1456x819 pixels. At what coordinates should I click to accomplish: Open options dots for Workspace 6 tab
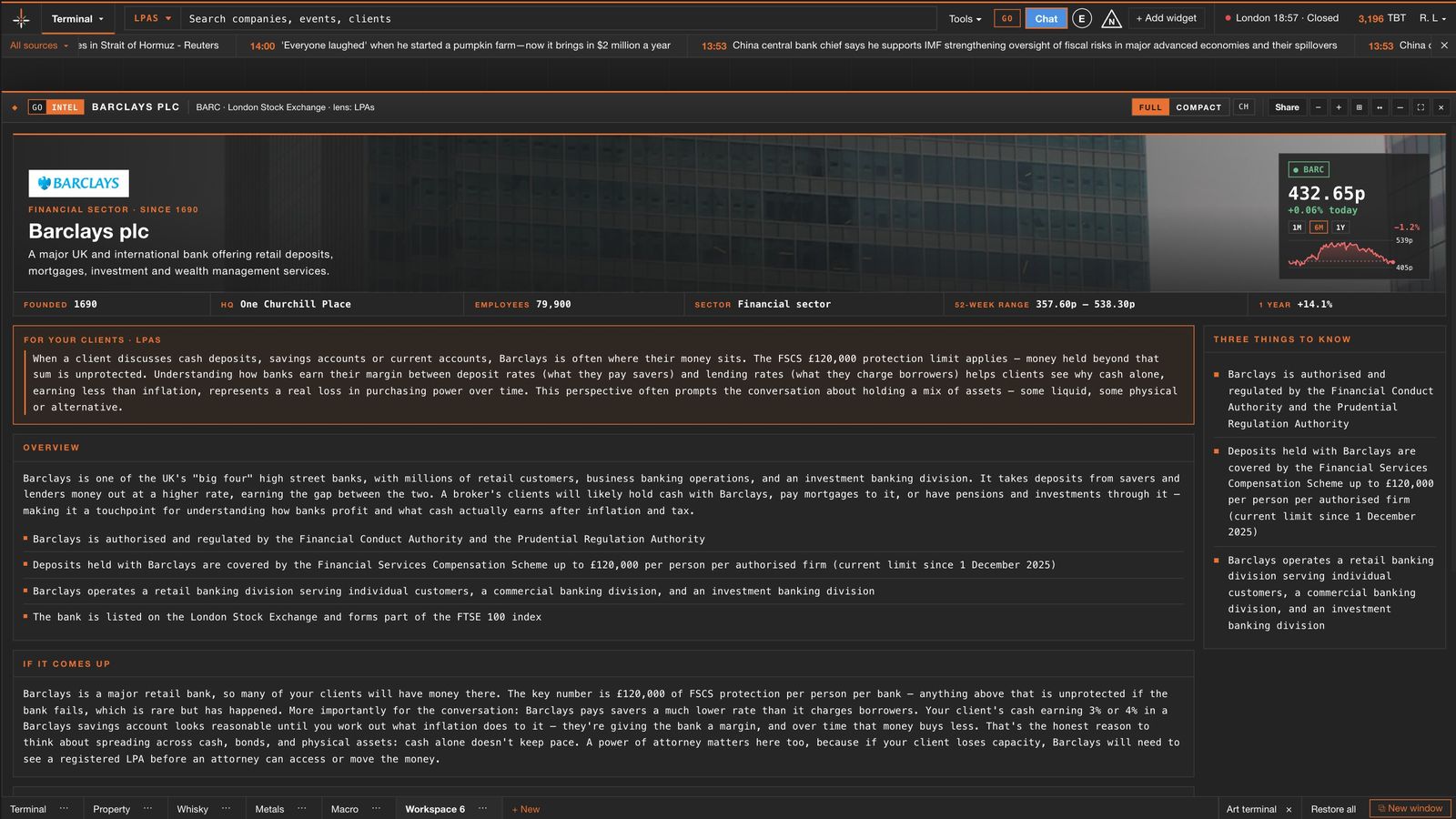coord(482,808)
